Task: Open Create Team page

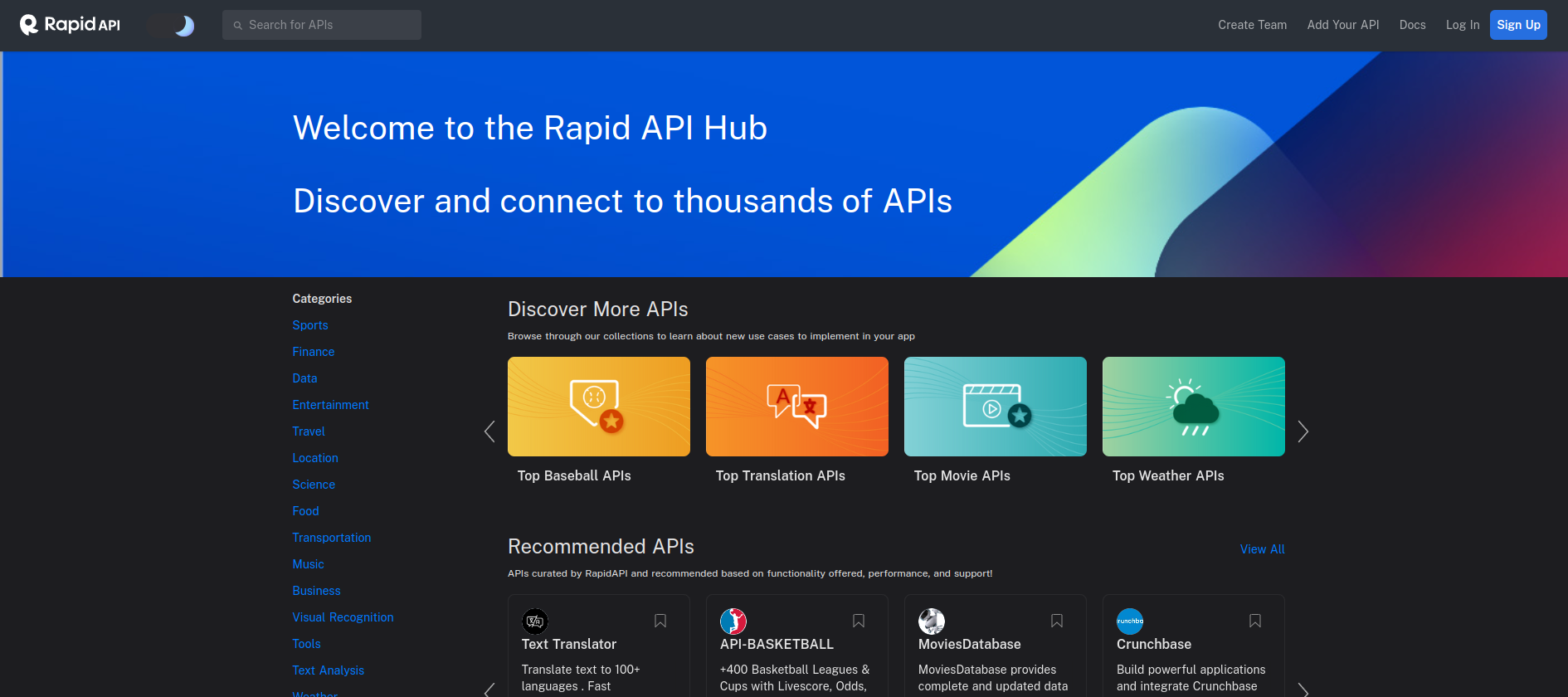Action: pyautogui.click(x=1252, y=25)
